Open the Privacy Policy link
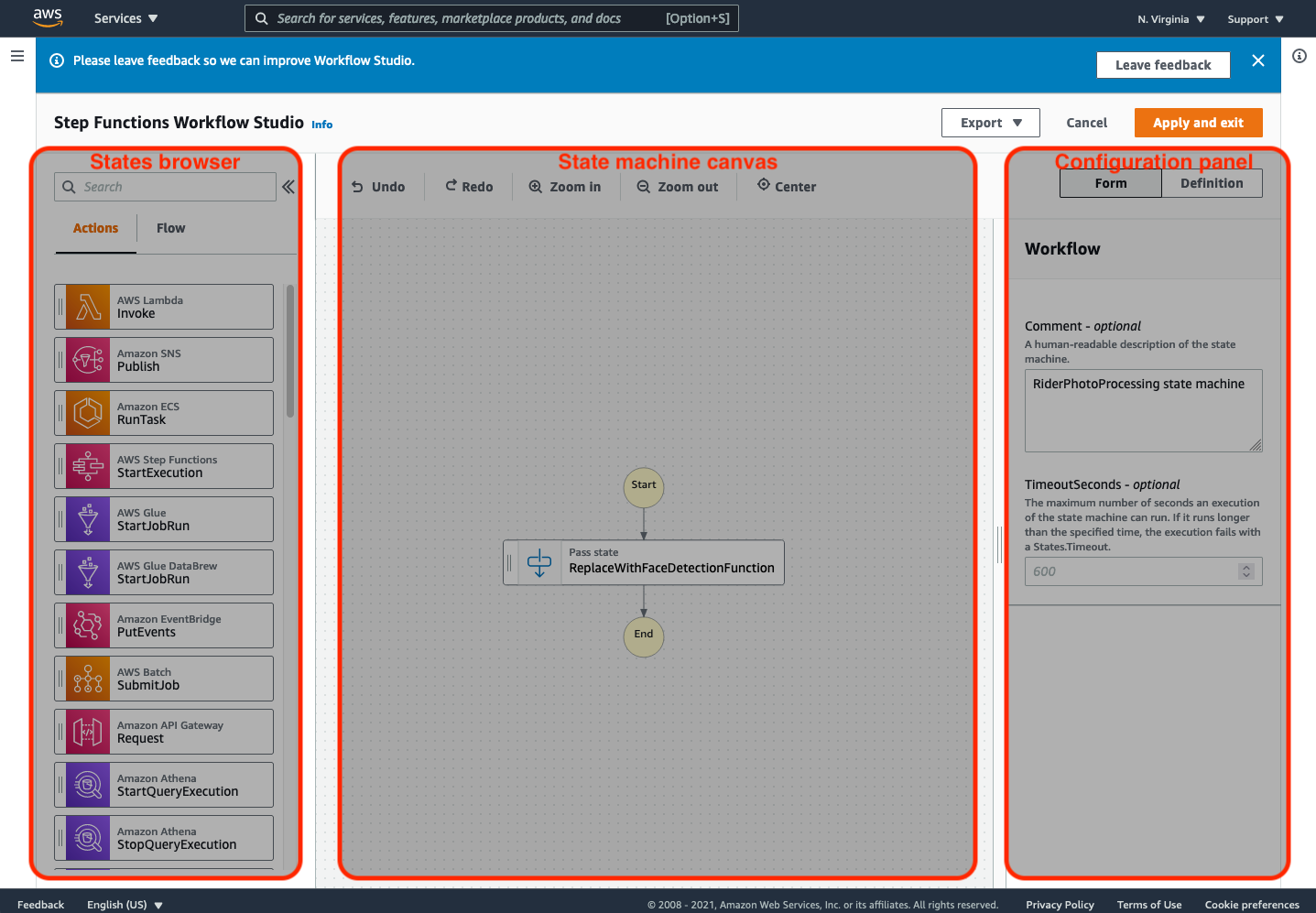This screenshot has height=913, width=1316. tap(1060, 905)
